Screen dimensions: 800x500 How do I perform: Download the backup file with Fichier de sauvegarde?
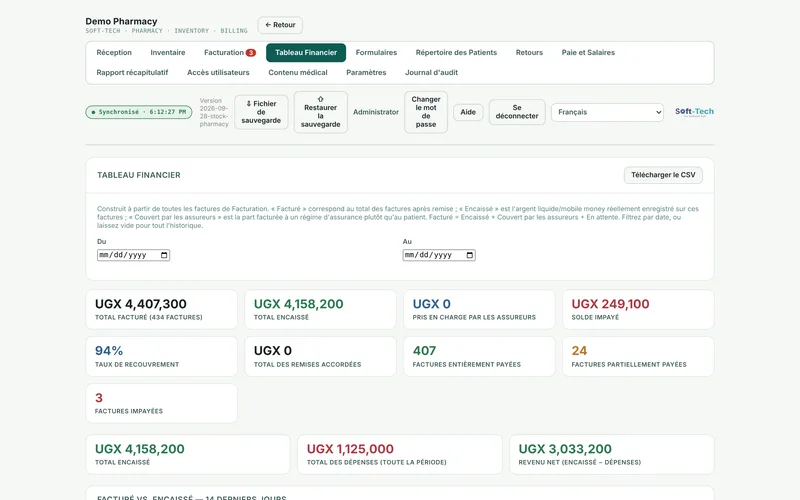pyautogui.click(x=261, y=112)
